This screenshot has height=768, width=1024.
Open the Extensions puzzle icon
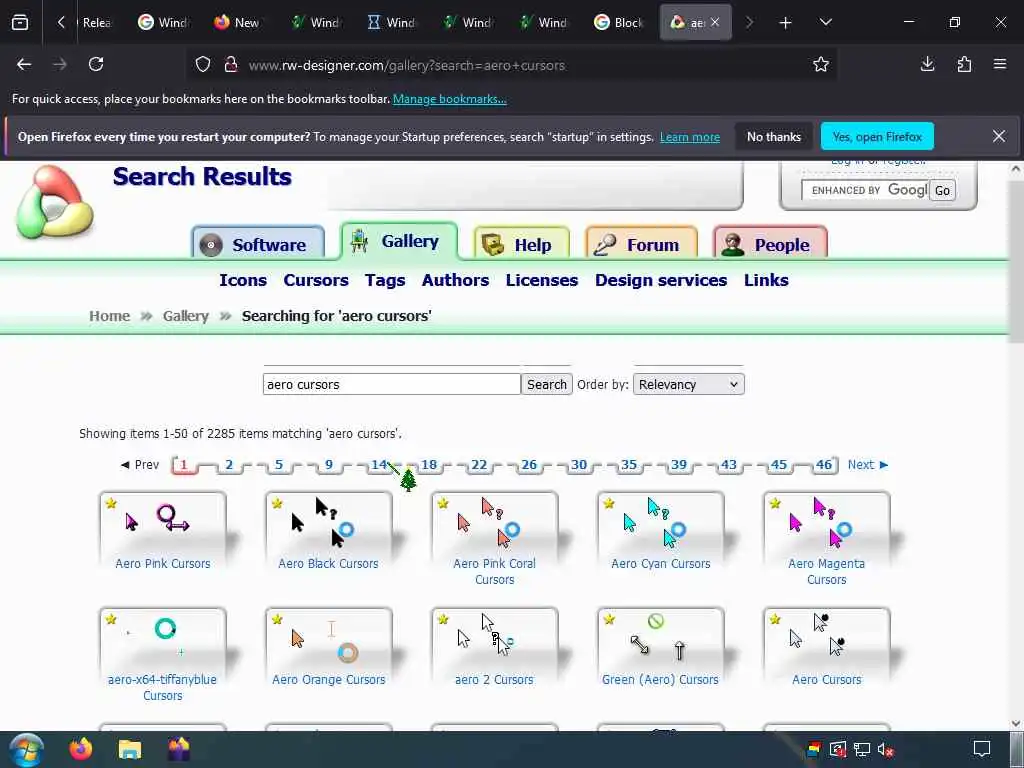point(964,64)
